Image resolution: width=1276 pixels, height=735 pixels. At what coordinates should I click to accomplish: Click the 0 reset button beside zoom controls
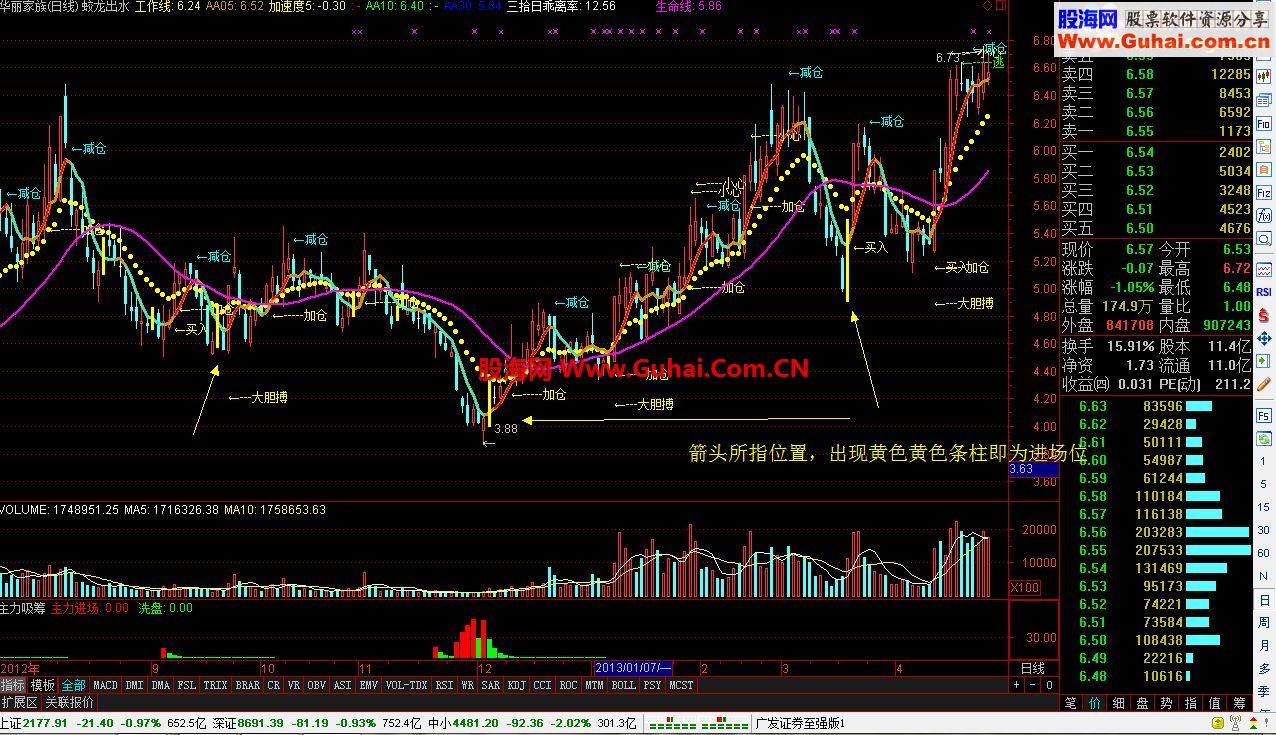(1049, 685)
